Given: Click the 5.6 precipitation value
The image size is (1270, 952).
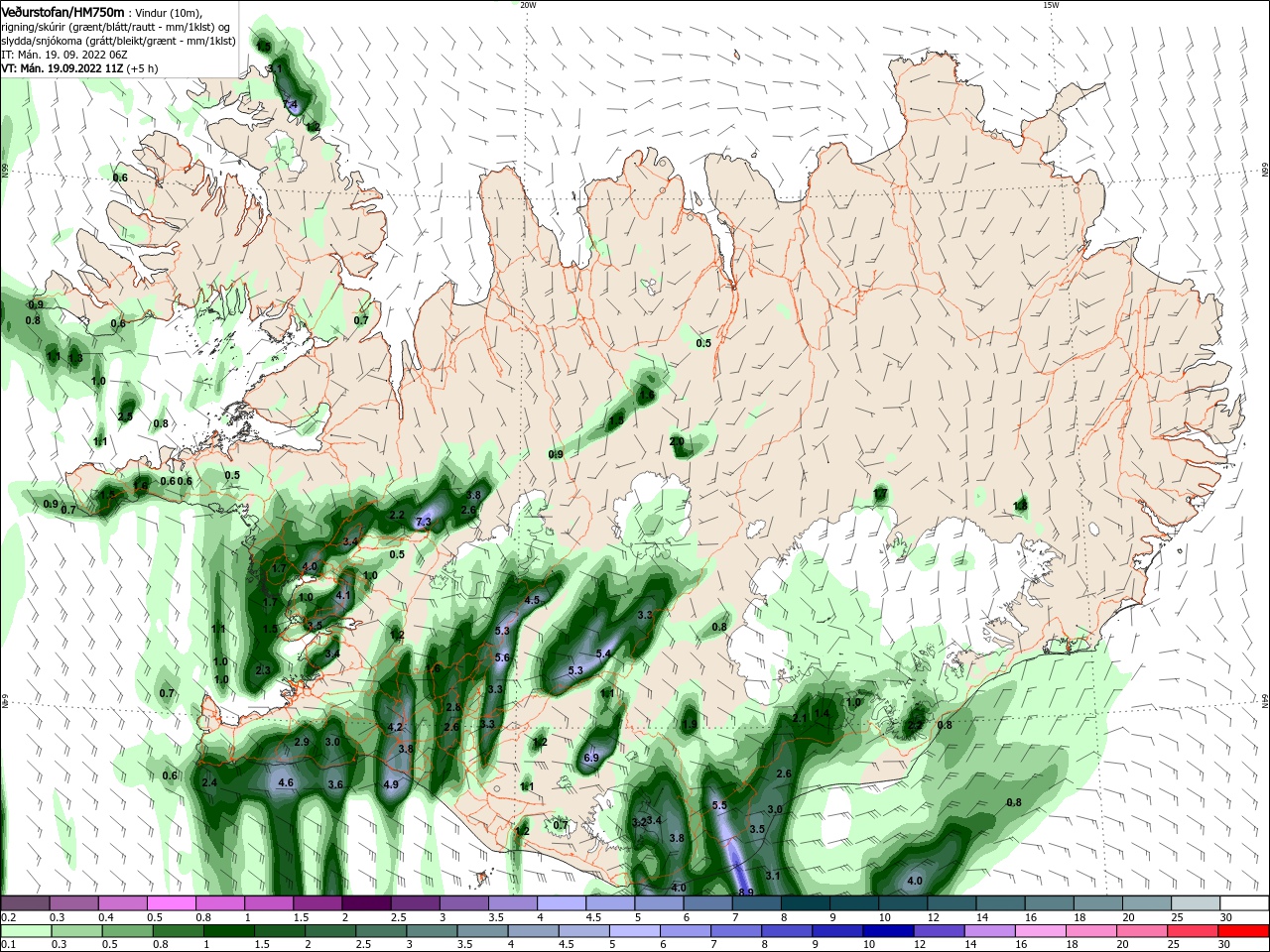Looking at the screenshot, I should click(501, 657).
